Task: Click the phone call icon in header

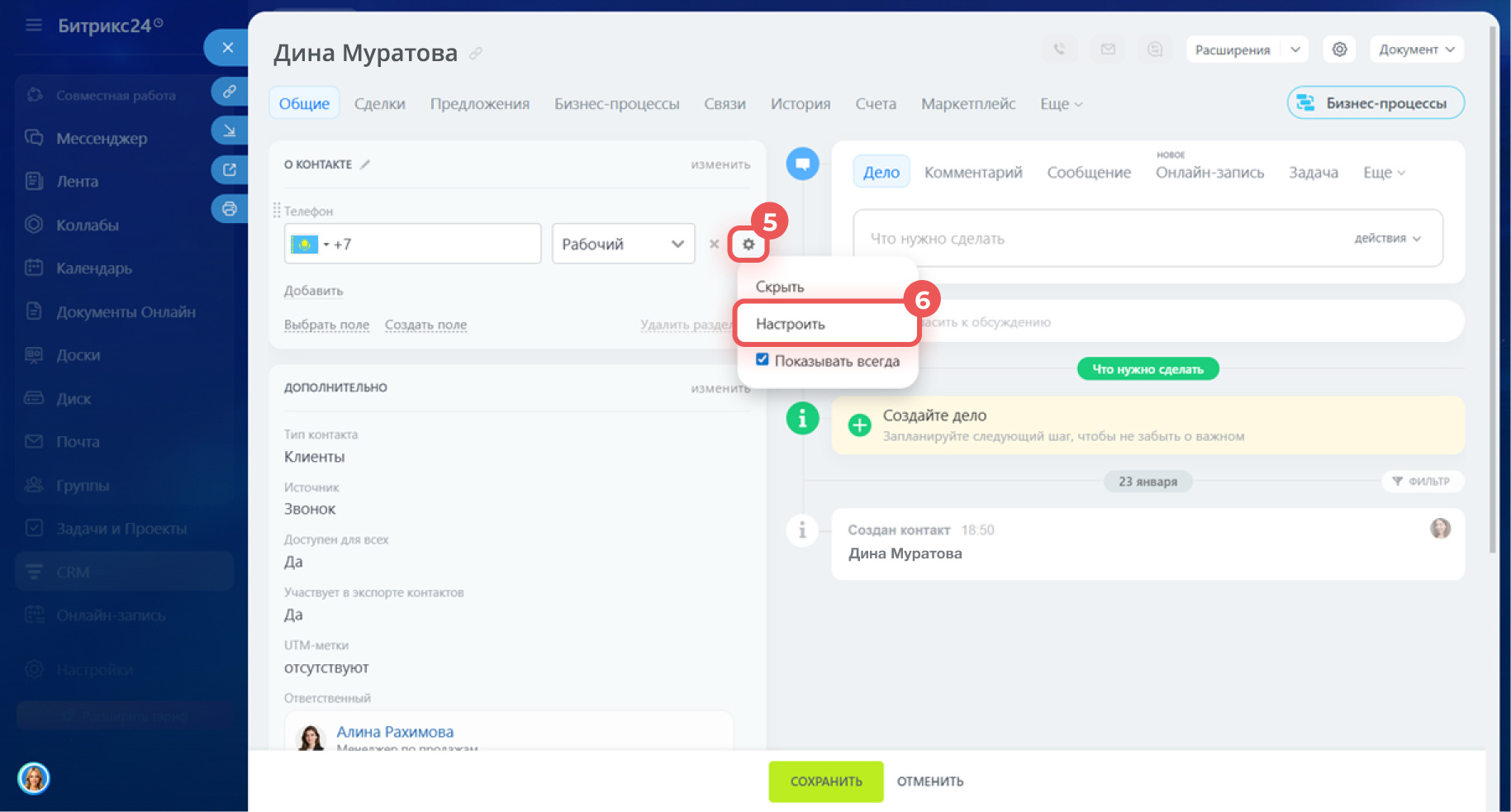Action: point(1059,50)
